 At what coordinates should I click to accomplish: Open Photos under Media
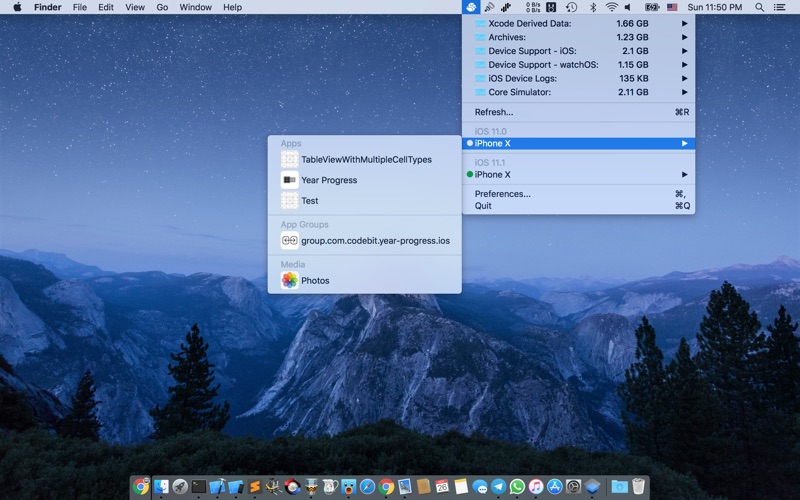tap(365, 281)
